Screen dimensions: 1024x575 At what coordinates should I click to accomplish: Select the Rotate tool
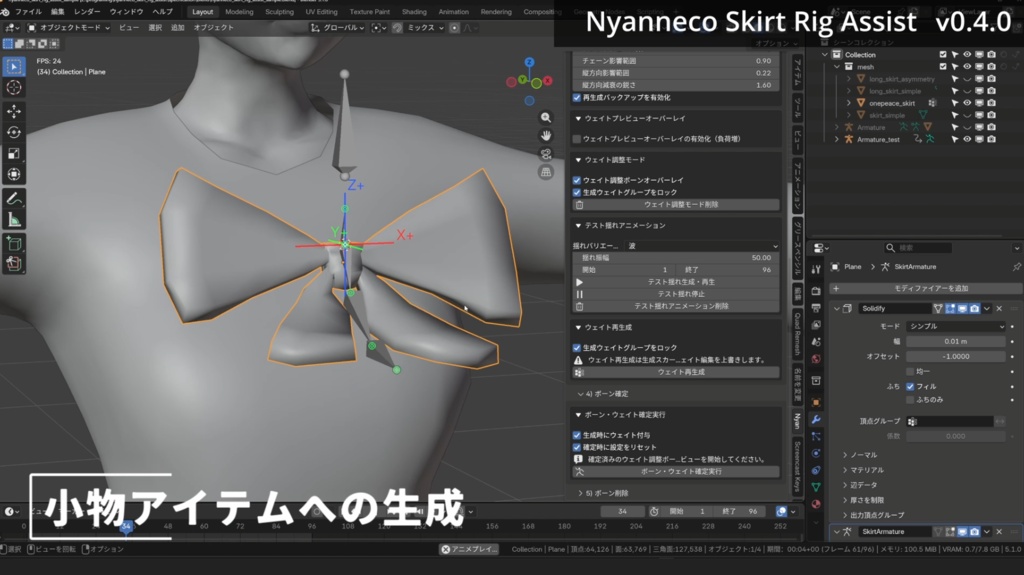tap(14, 133)
